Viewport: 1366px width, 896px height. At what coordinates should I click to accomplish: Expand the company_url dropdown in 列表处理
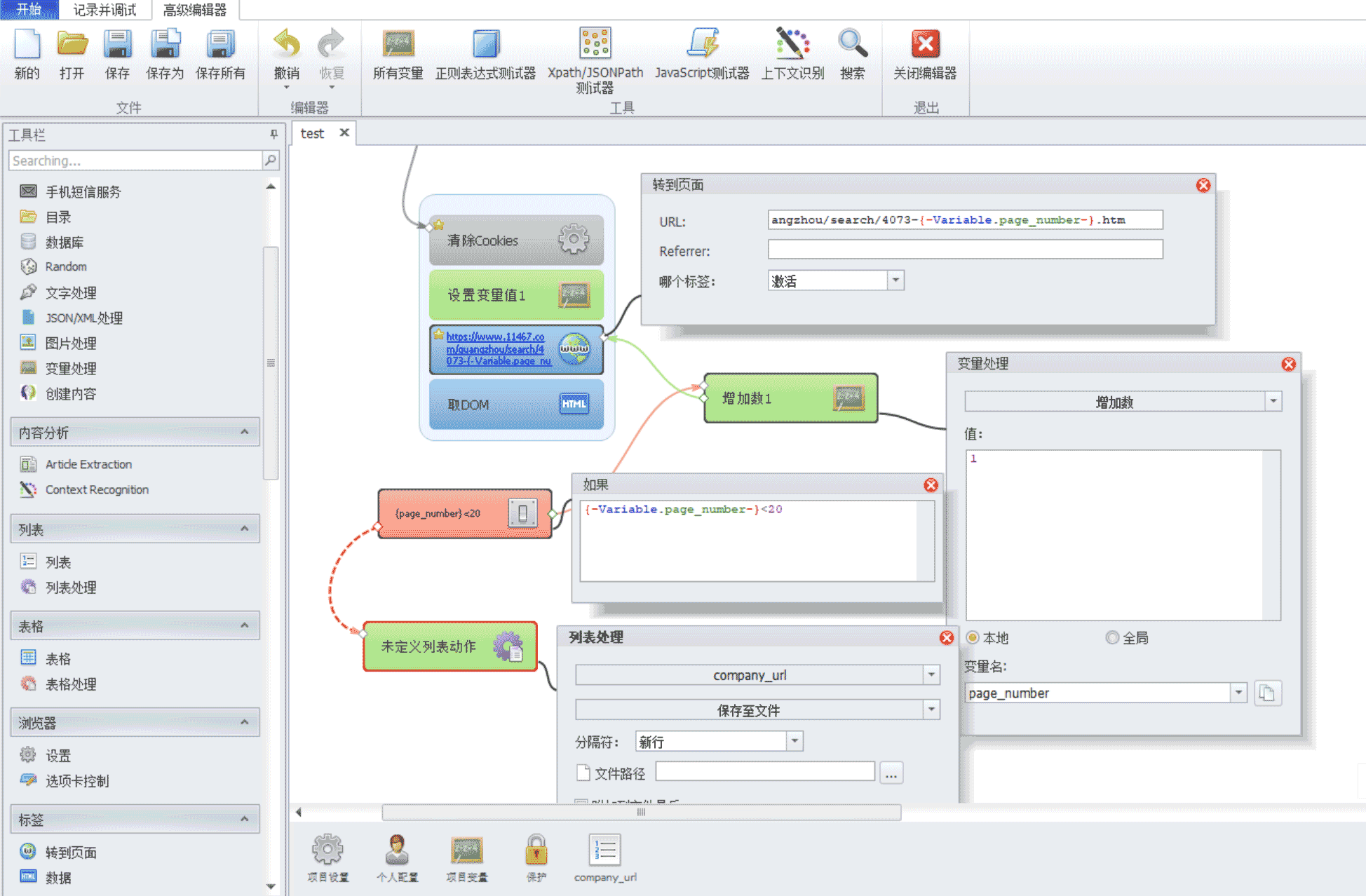(x=931, y=674)
